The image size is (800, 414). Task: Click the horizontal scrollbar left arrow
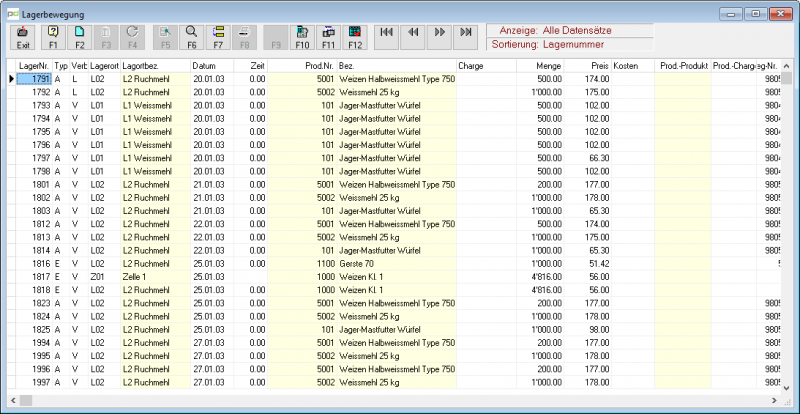pos(13,400)
